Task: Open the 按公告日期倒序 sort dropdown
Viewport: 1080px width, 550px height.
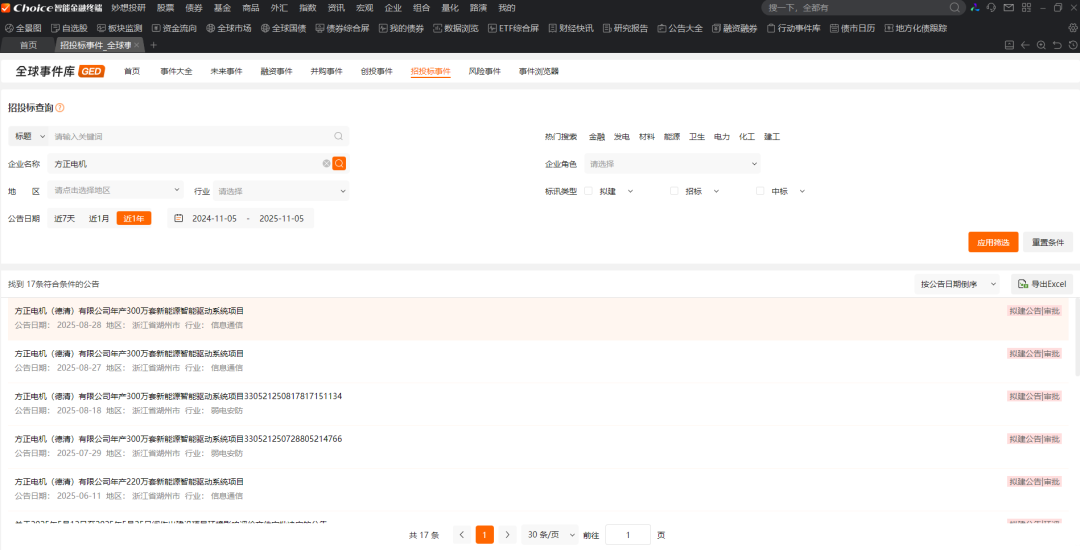Action: 958,284
